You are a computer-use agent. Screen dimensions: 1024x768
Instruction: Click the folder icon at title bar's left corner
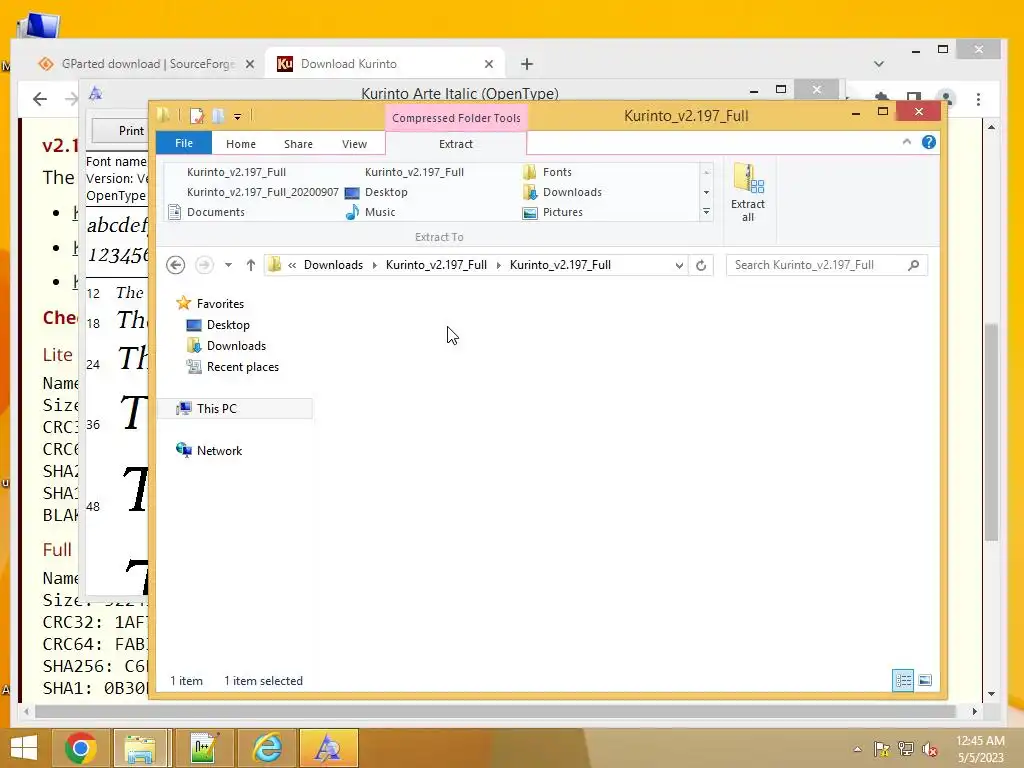pos(164,116)
